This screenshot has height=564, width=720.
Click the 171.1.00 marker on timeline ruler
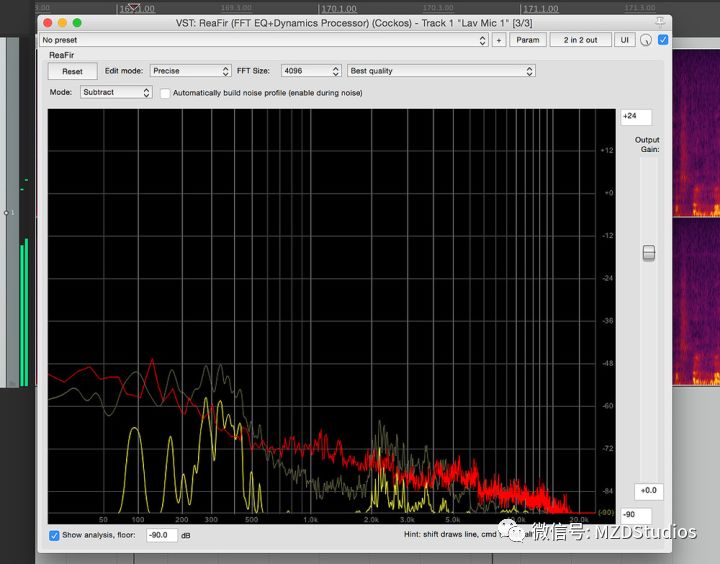point(540,8)
